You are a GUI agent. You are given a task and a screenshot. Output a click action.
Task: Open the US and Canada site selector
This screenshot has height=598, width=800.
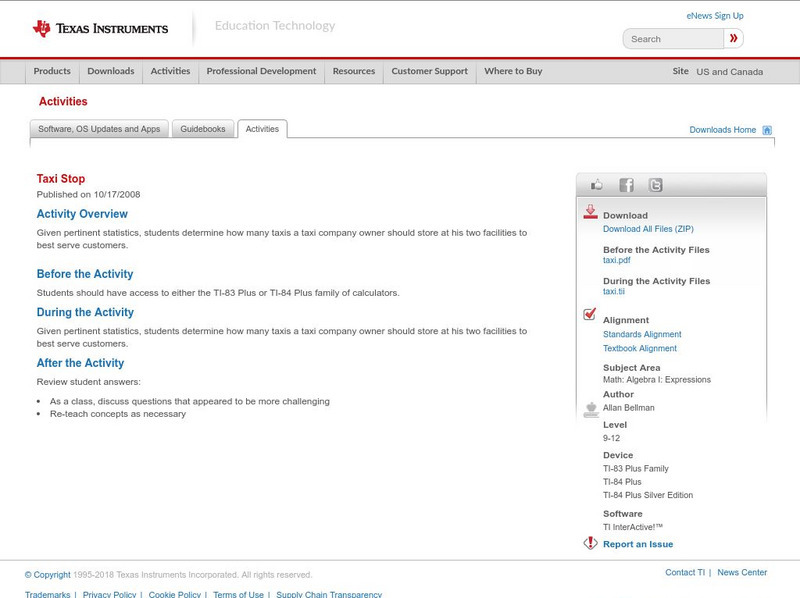[729, 72]
